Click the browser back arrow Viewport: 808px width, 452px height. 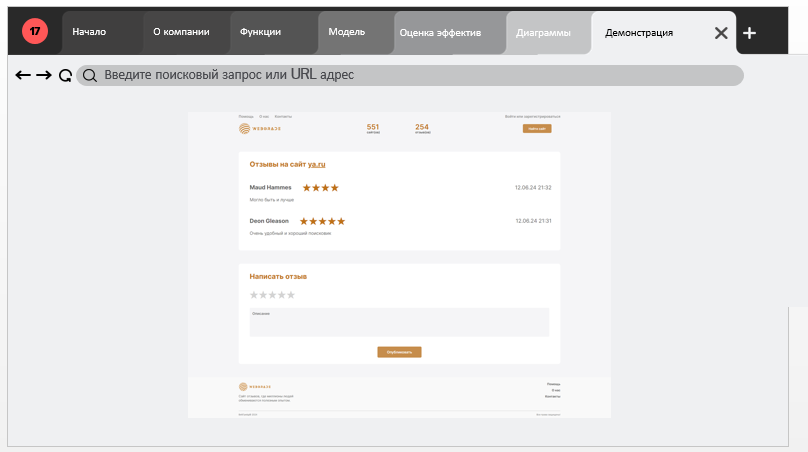[23, 75]
